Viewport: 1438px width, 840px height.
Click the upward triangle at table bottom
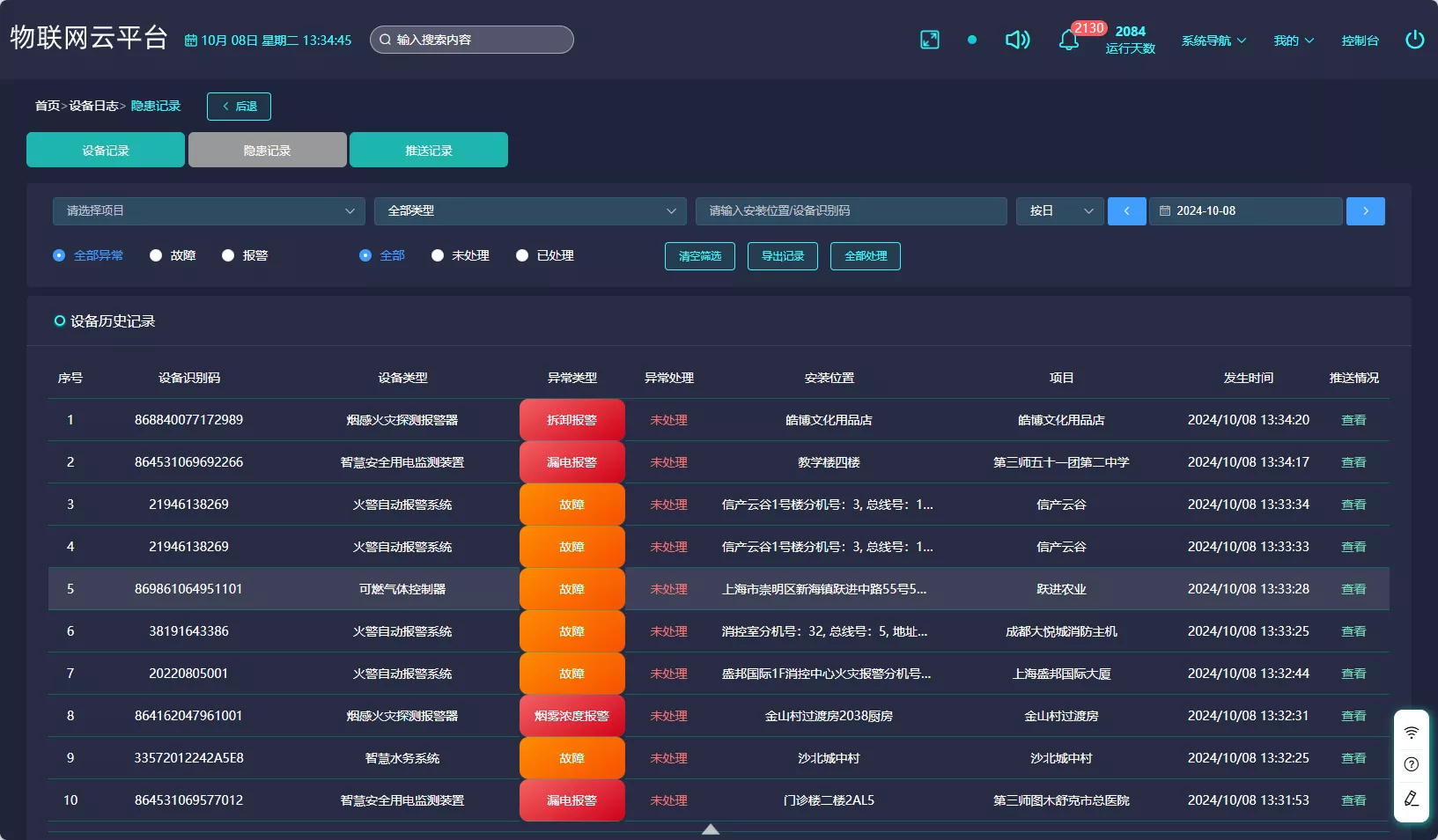coord(711,829)
